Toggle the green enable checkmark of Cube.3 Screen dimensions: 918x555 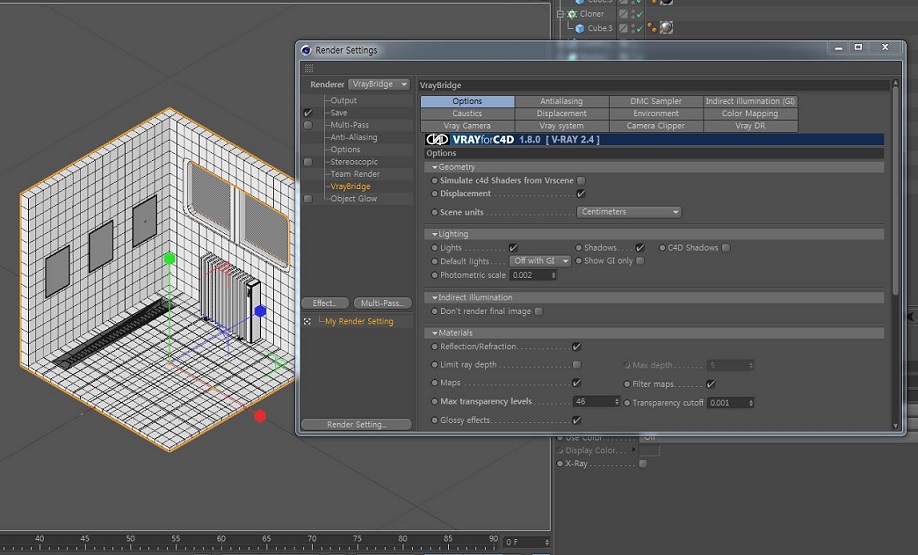pos(639,28)
